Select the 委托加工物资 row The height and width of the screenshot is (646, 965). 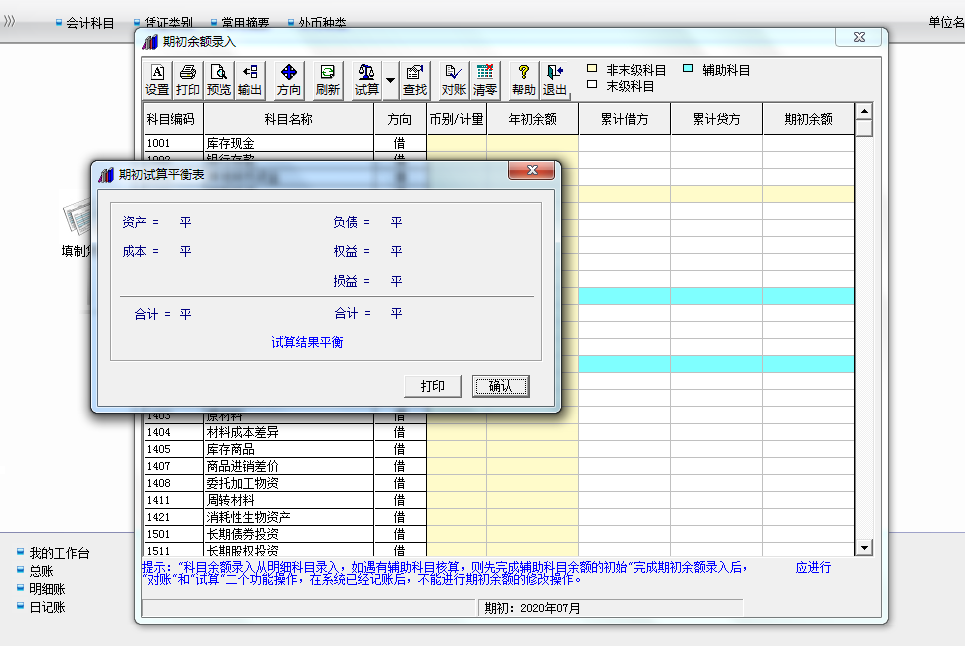tap(499, 483)
